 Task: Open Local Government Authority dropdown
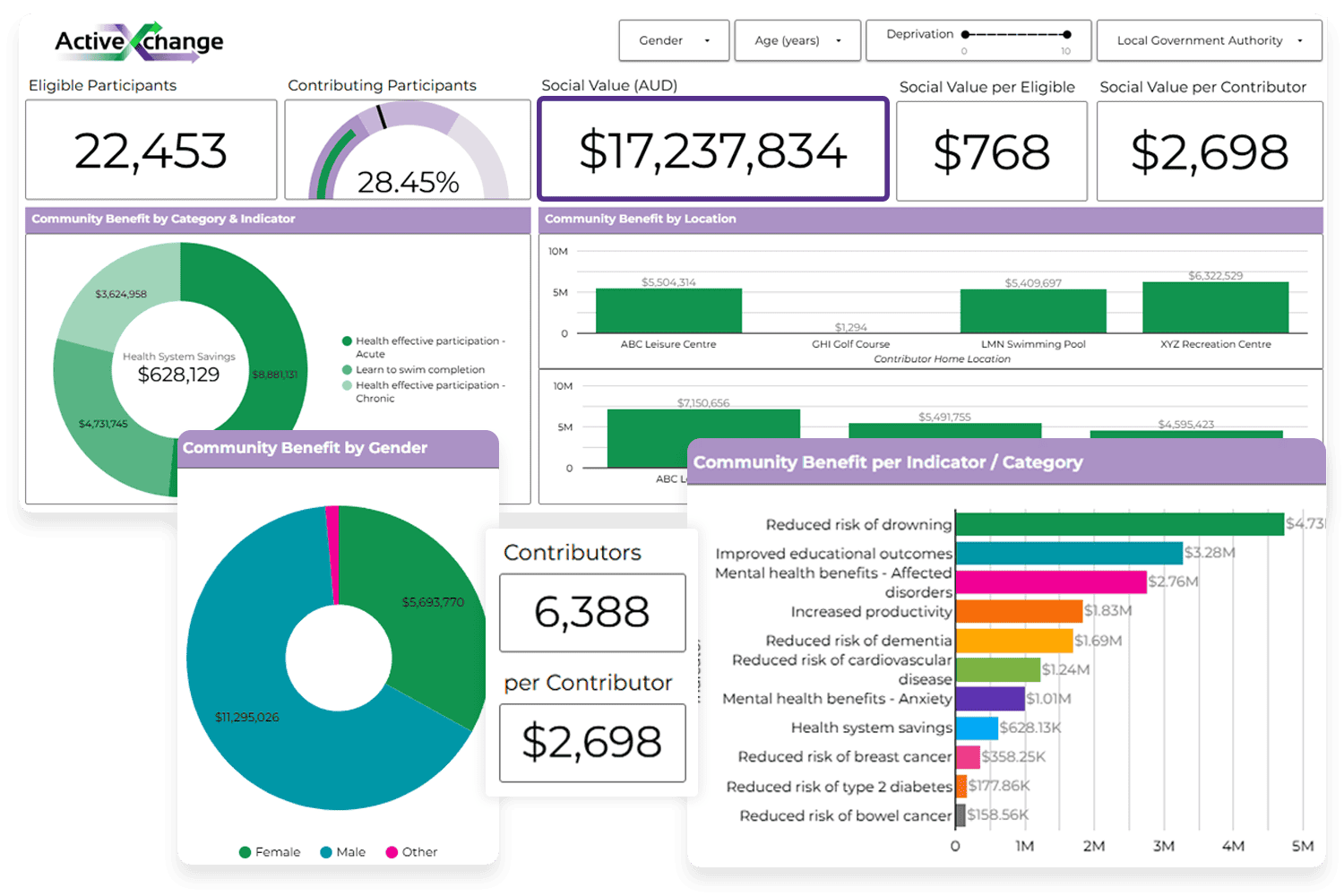(1209, 40)
